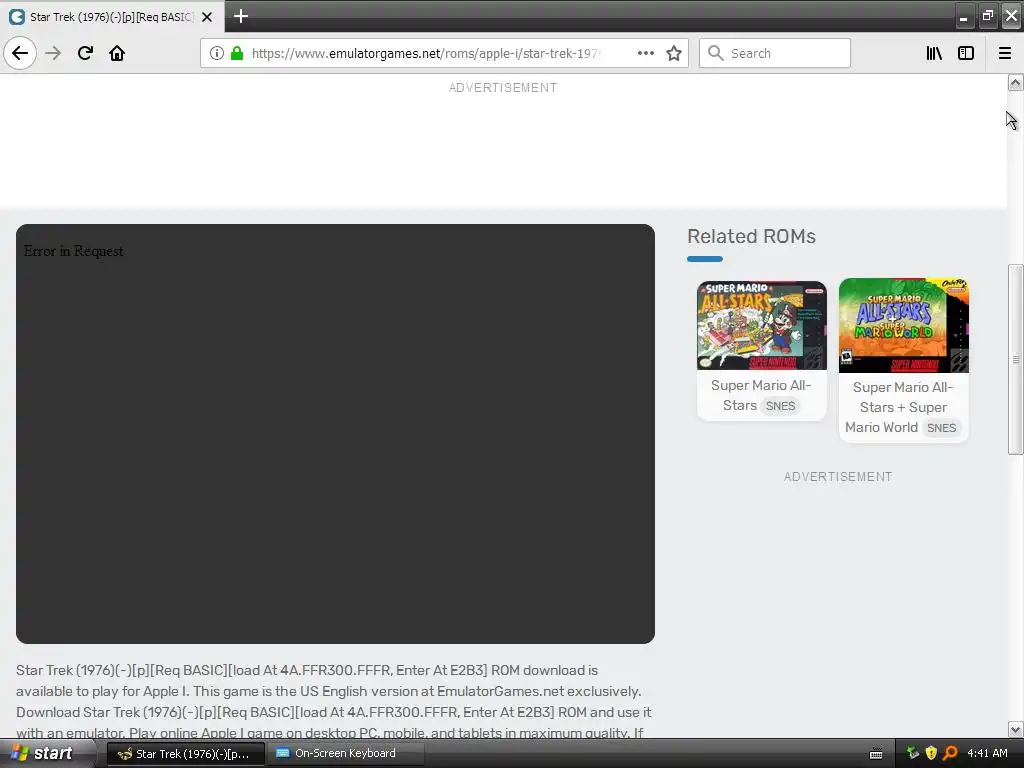This screenshot has width=1024, height=768.
Task: Click the page scrollbar up arrow
Action: coord(1015,83)
